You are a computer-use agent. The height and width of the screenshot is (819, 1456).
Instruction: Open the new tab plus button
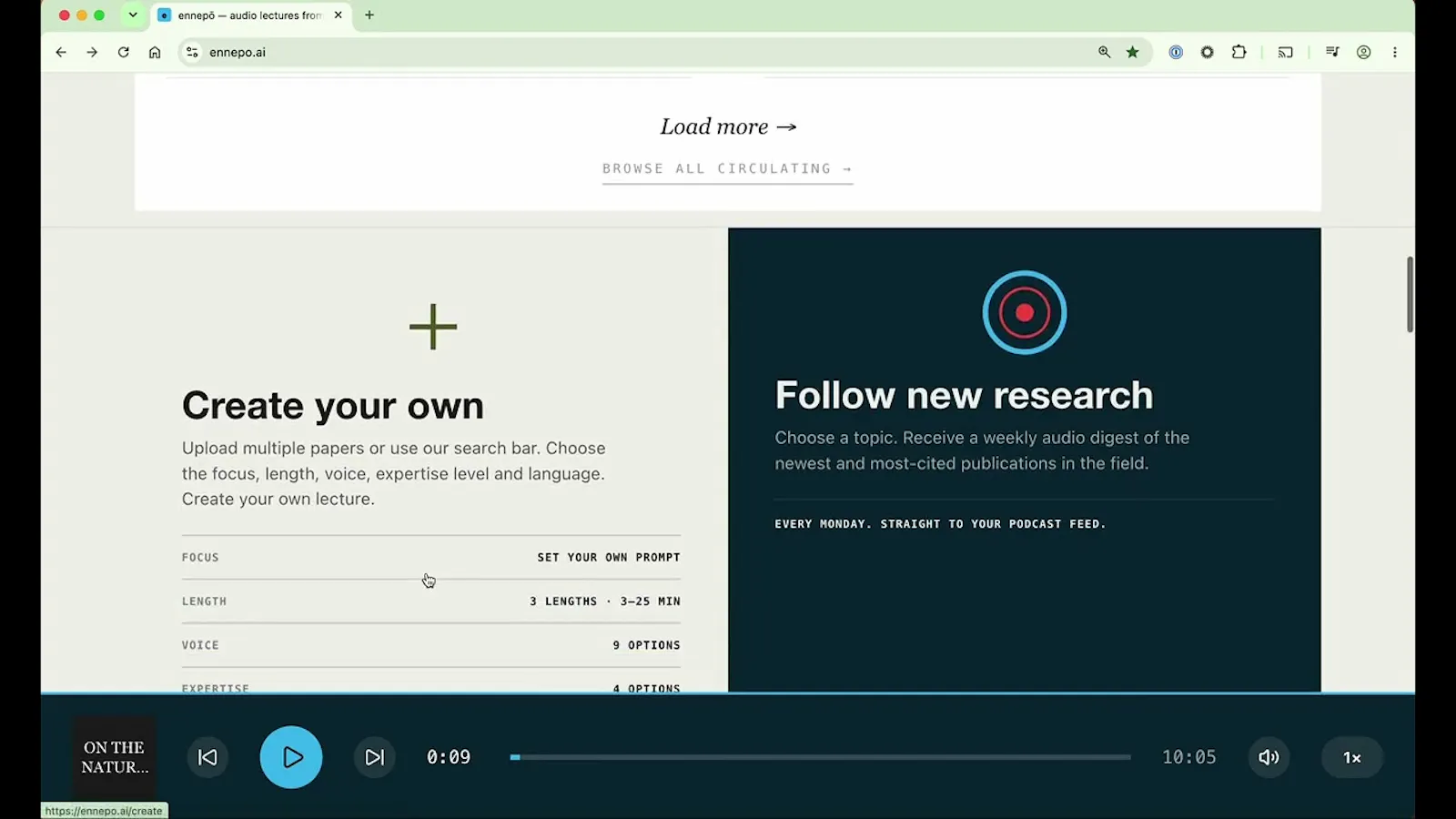[x=369, y=15]
